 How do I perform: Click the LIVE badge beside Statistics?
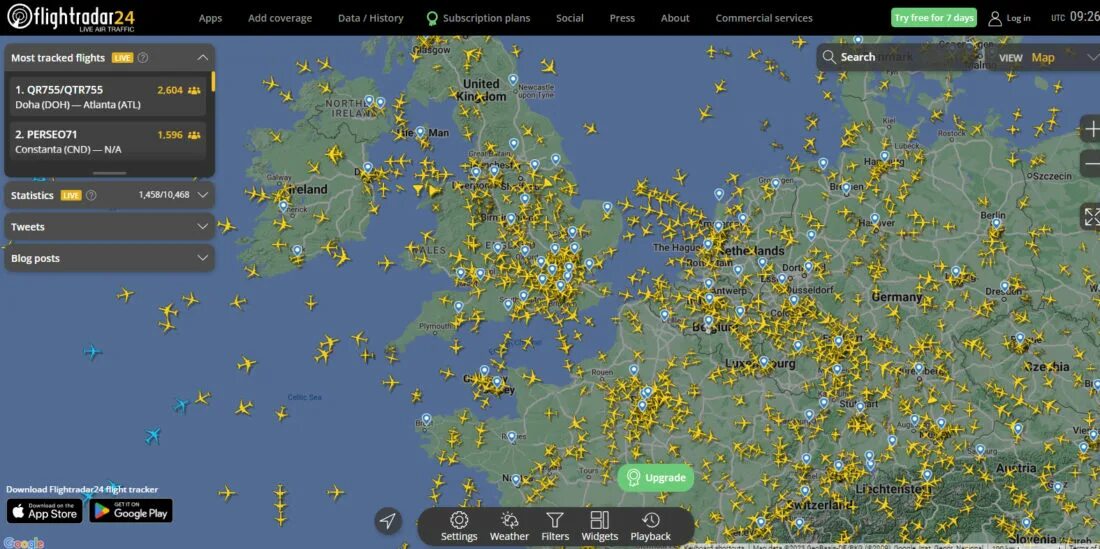tap(71, 195)
